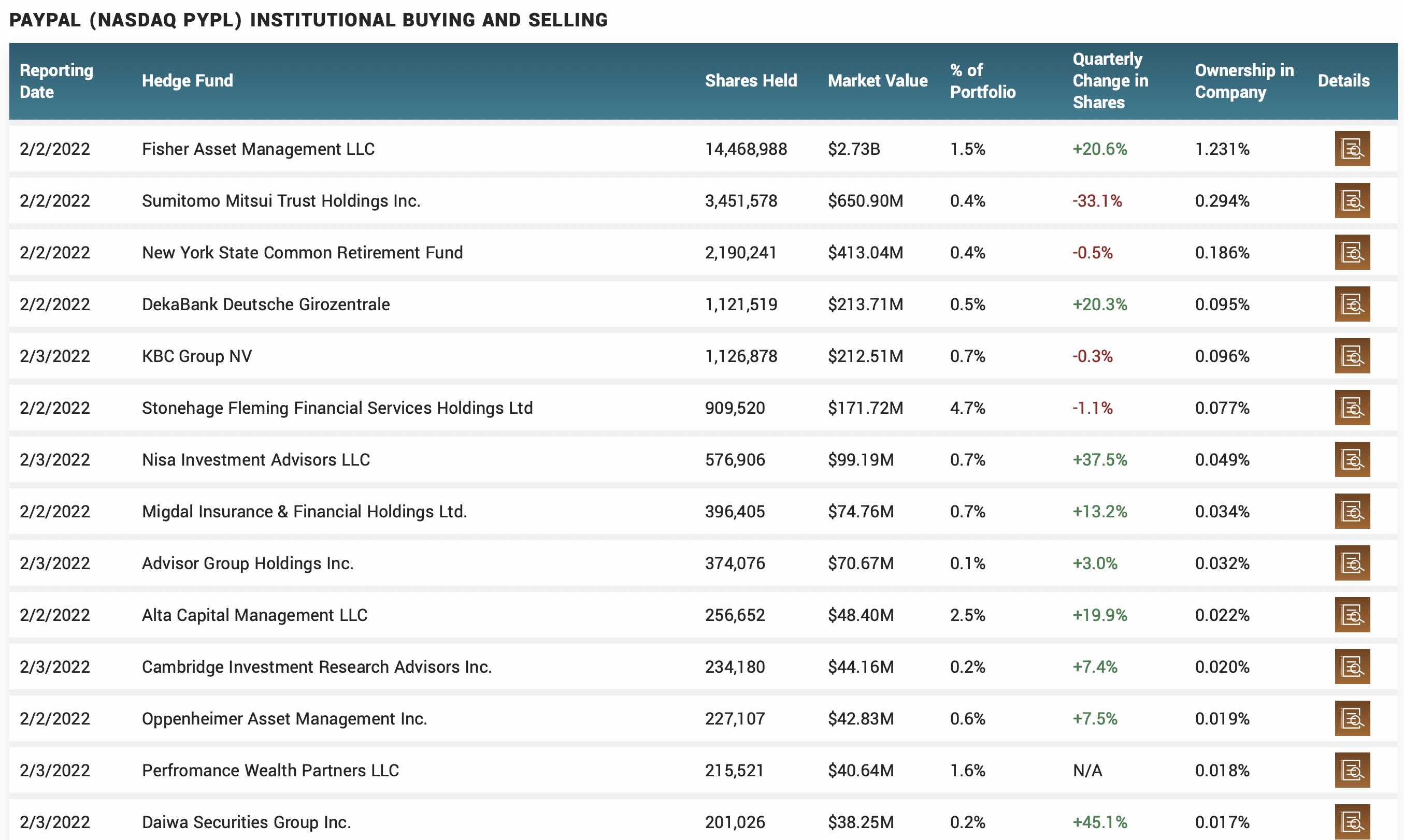This screenshot has height=840, width=1404.
Task: Open details icon for Alta Capital Management LLC
Action: point(1352,614)
